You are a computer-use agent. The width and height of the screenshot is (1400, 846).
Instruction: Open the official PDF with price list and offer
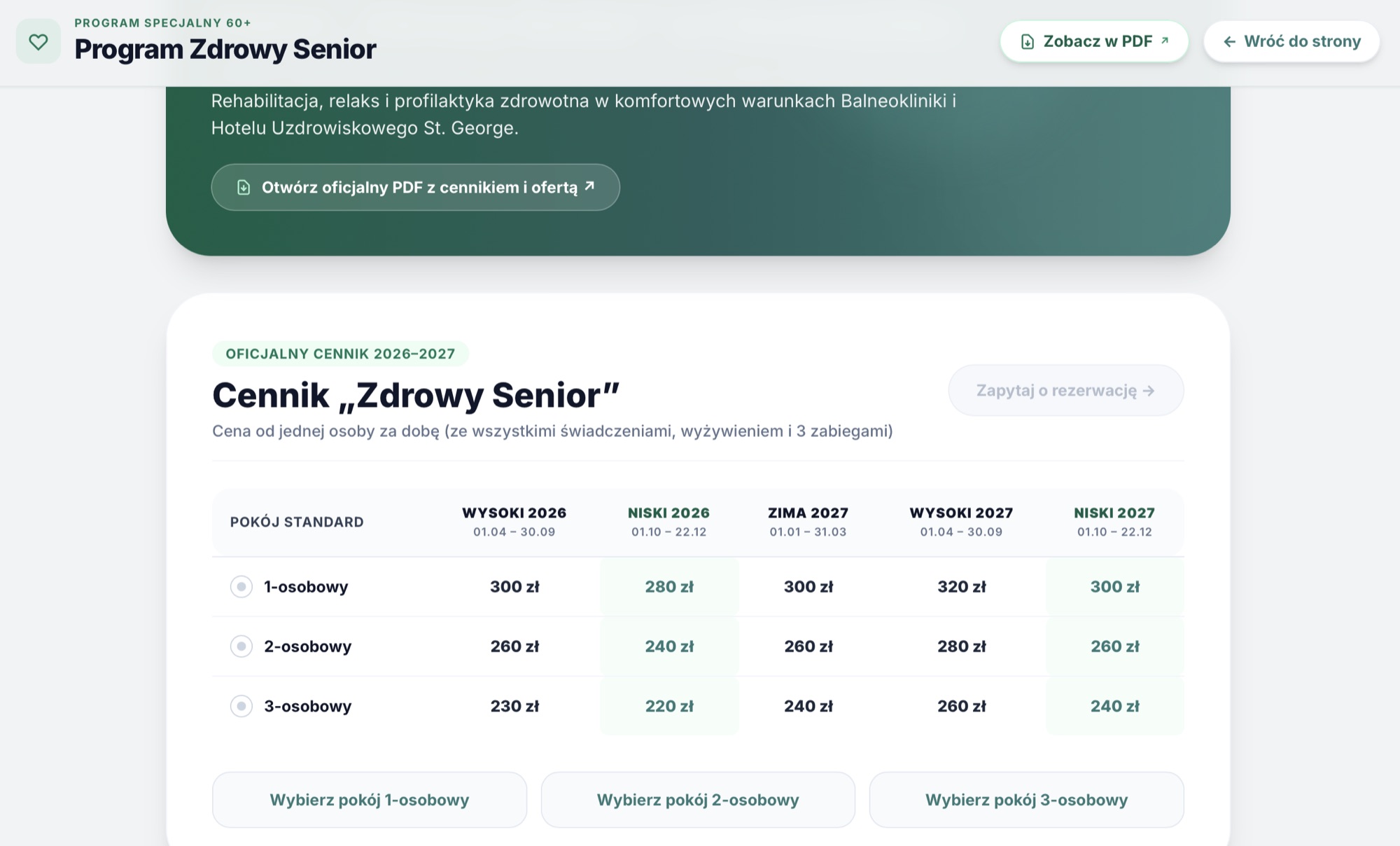[415, 187]
